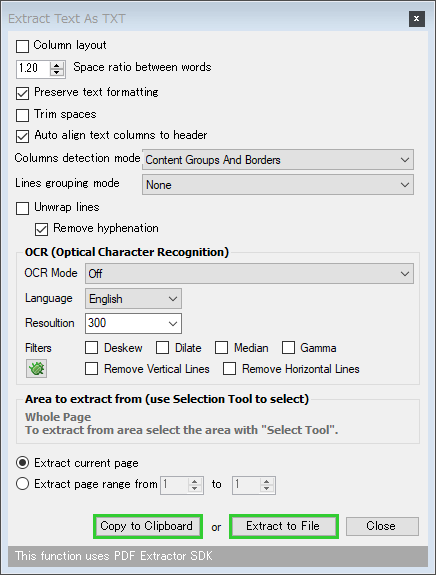Increase page range from value up arrow
The height and width of the screenshot is (575, 436).
pos(195,481)
